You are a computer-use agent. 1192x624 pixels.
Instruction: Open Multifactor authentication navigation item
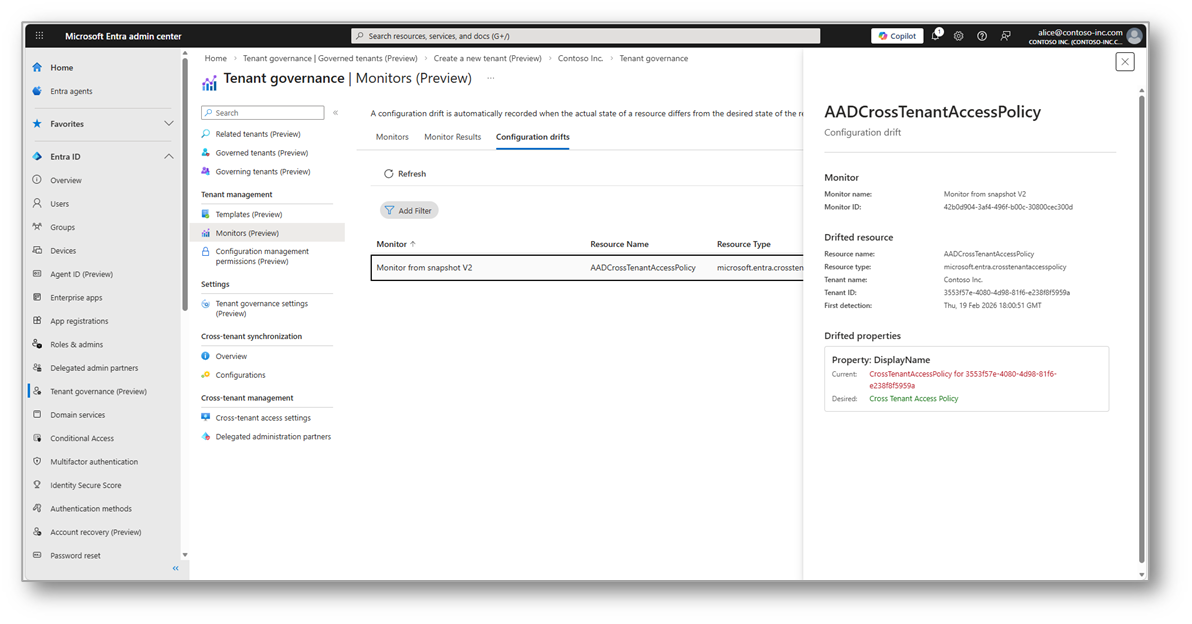[94, 462]
